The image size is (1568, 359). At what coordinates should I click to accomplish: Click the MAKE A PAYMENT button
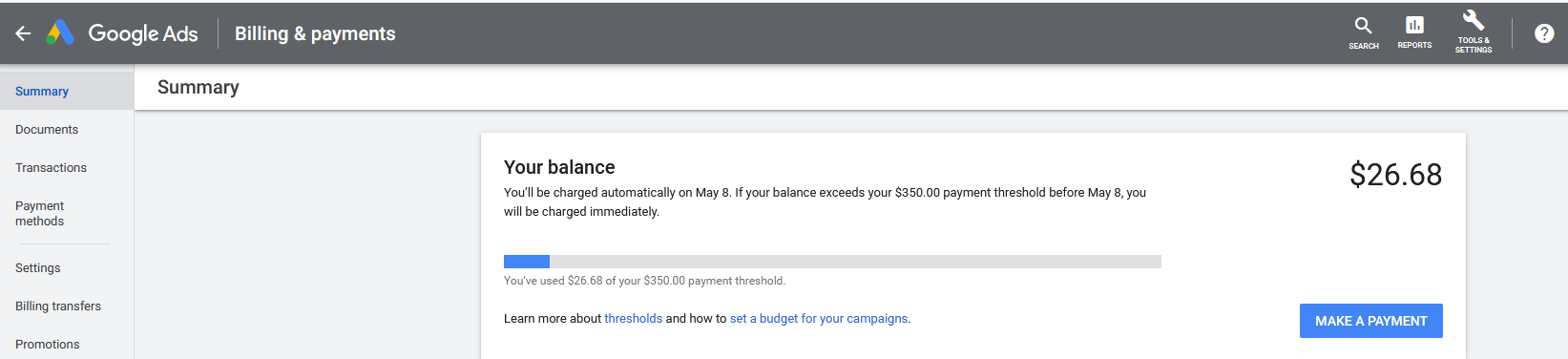(x=1370, y=321)
